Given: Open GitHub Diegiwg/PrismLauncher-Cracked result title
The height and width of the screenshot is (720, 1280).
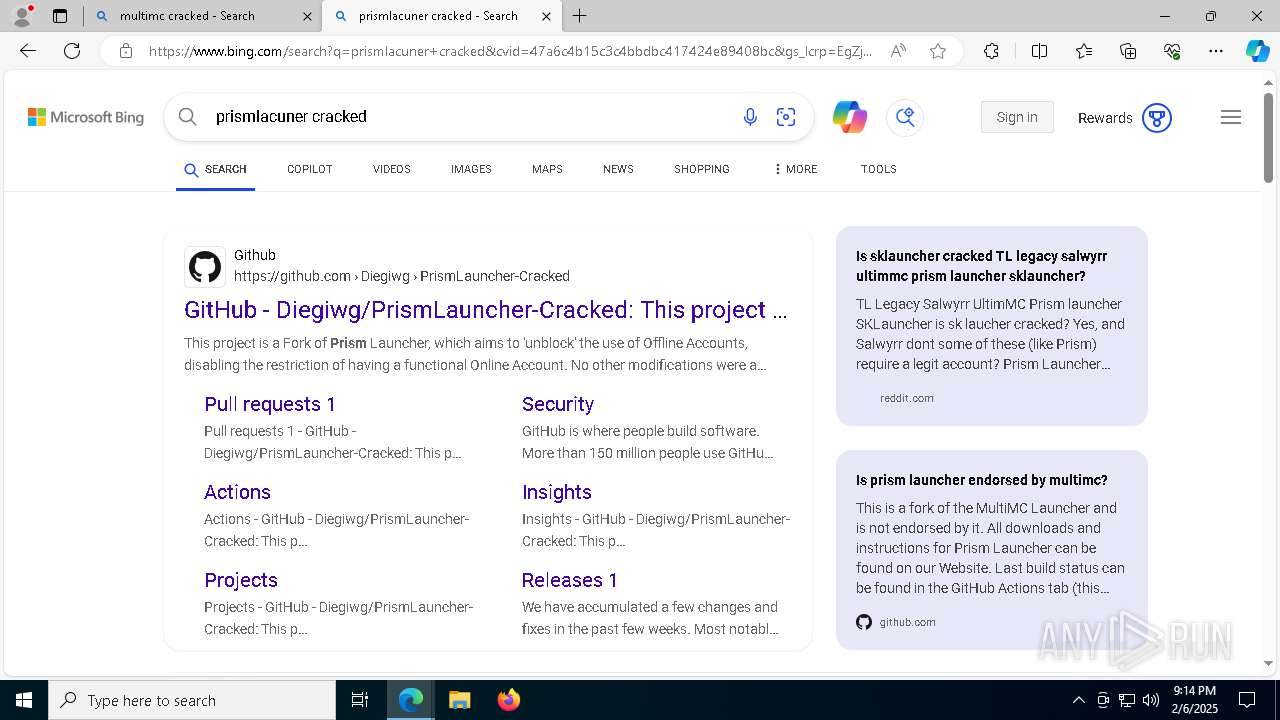Looking at the screenshot, I should click(x=486, y=310).
